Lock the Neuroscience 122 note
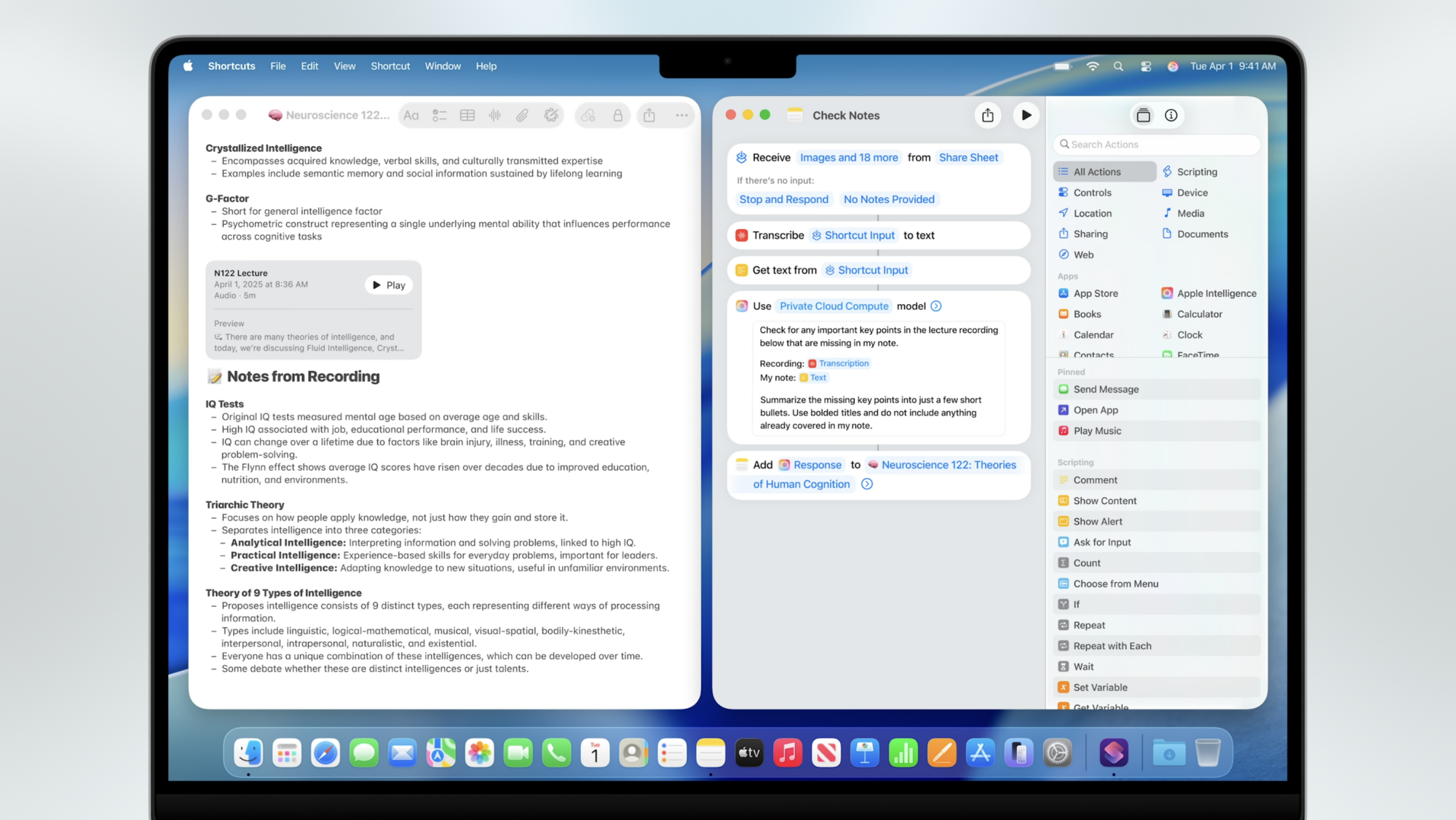 click(616, 115)
